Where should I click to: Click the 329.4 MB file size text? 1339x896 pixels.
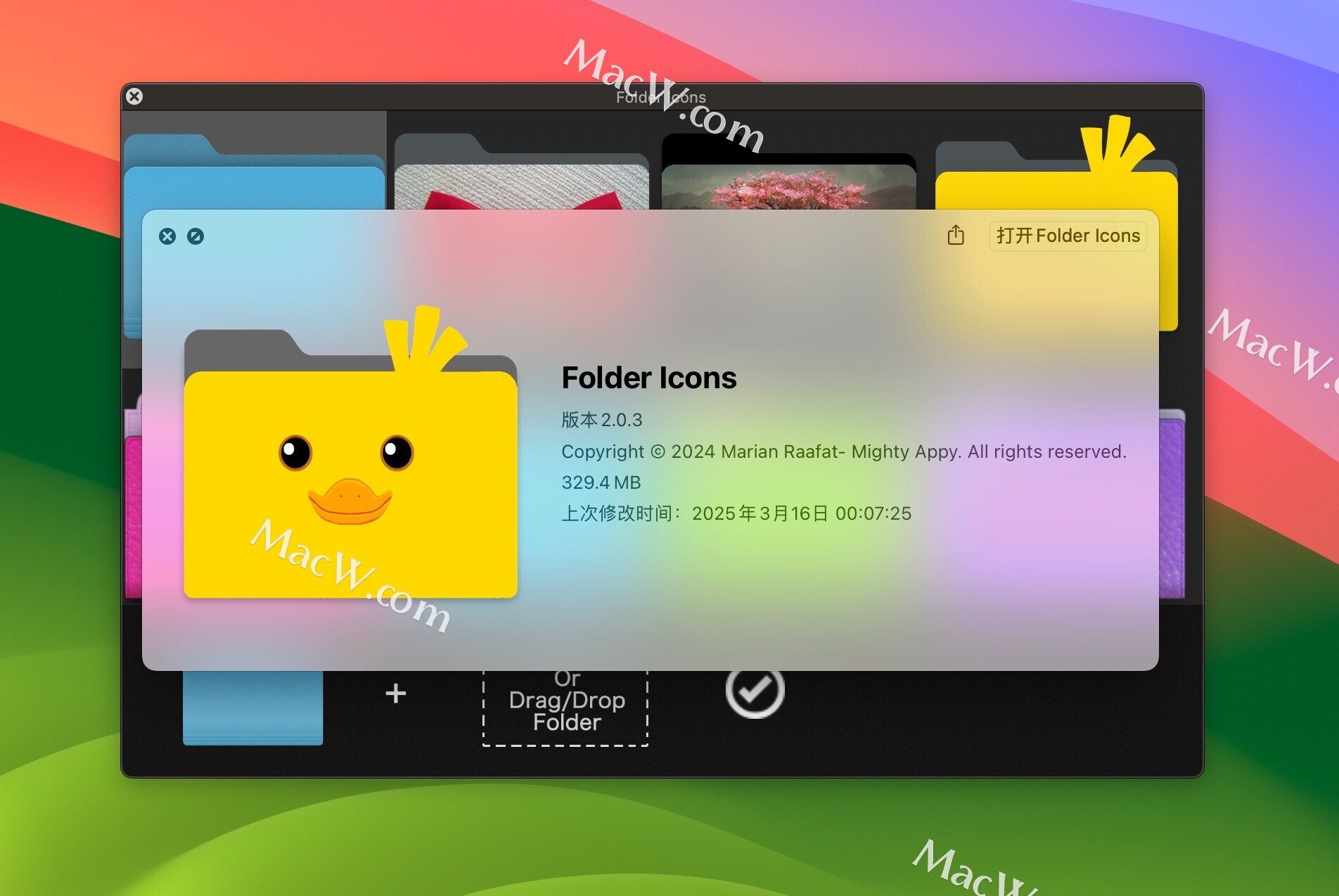point(601,482)
